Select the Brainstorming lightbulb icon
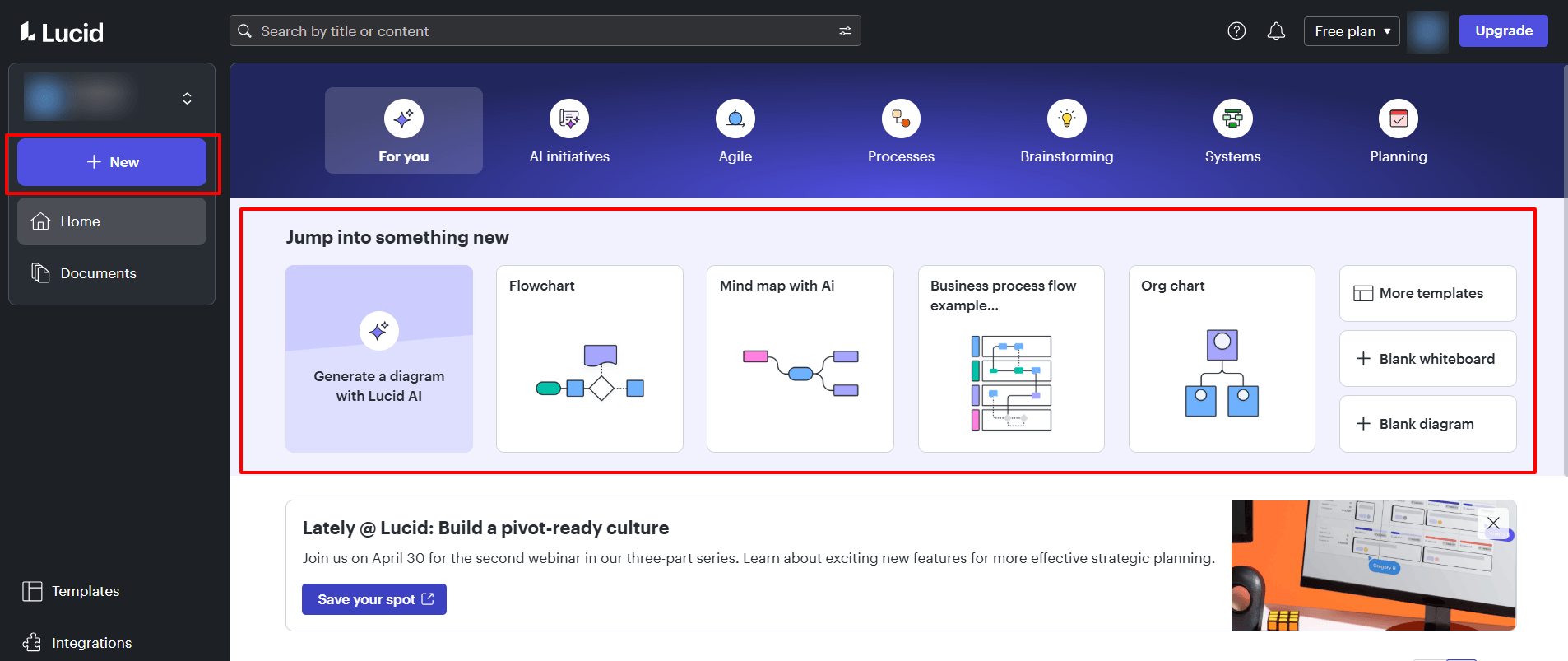 [1067, 119]
